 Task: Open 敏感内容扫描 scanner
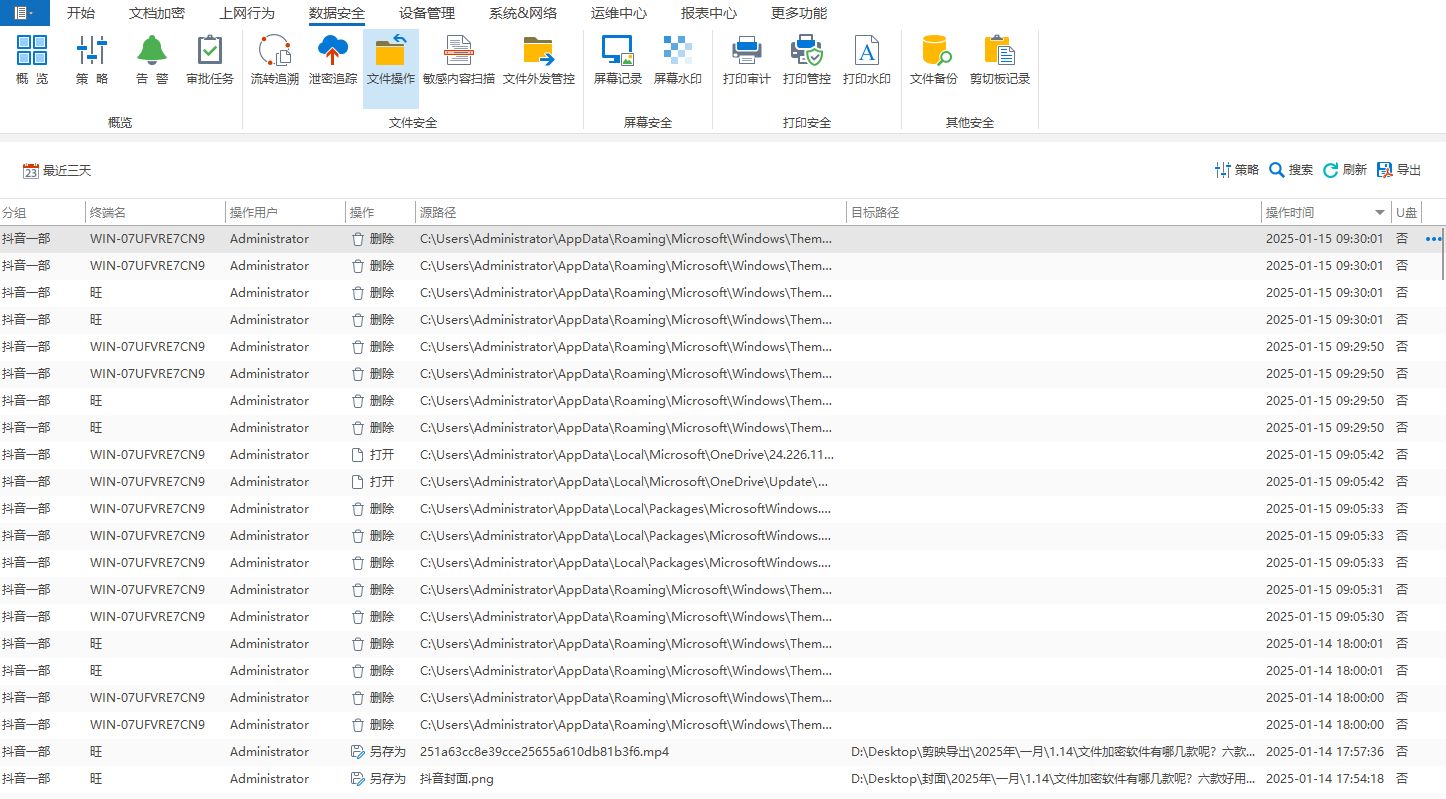[458, 59]
